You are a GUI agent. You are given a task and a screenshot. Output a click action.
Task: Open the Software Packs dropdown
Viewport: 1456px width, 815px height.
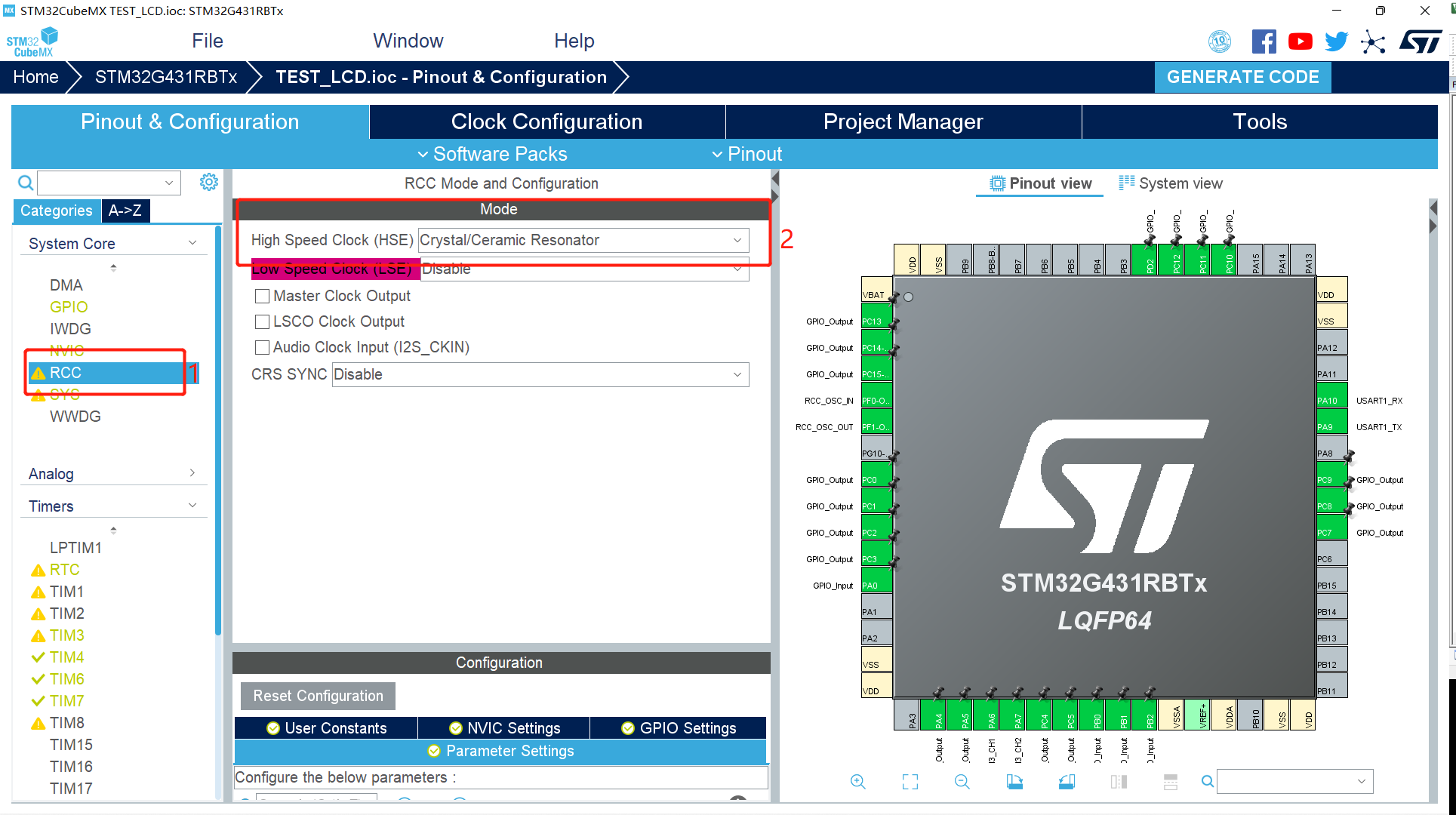pyautogui.click(x=492, y=154)
